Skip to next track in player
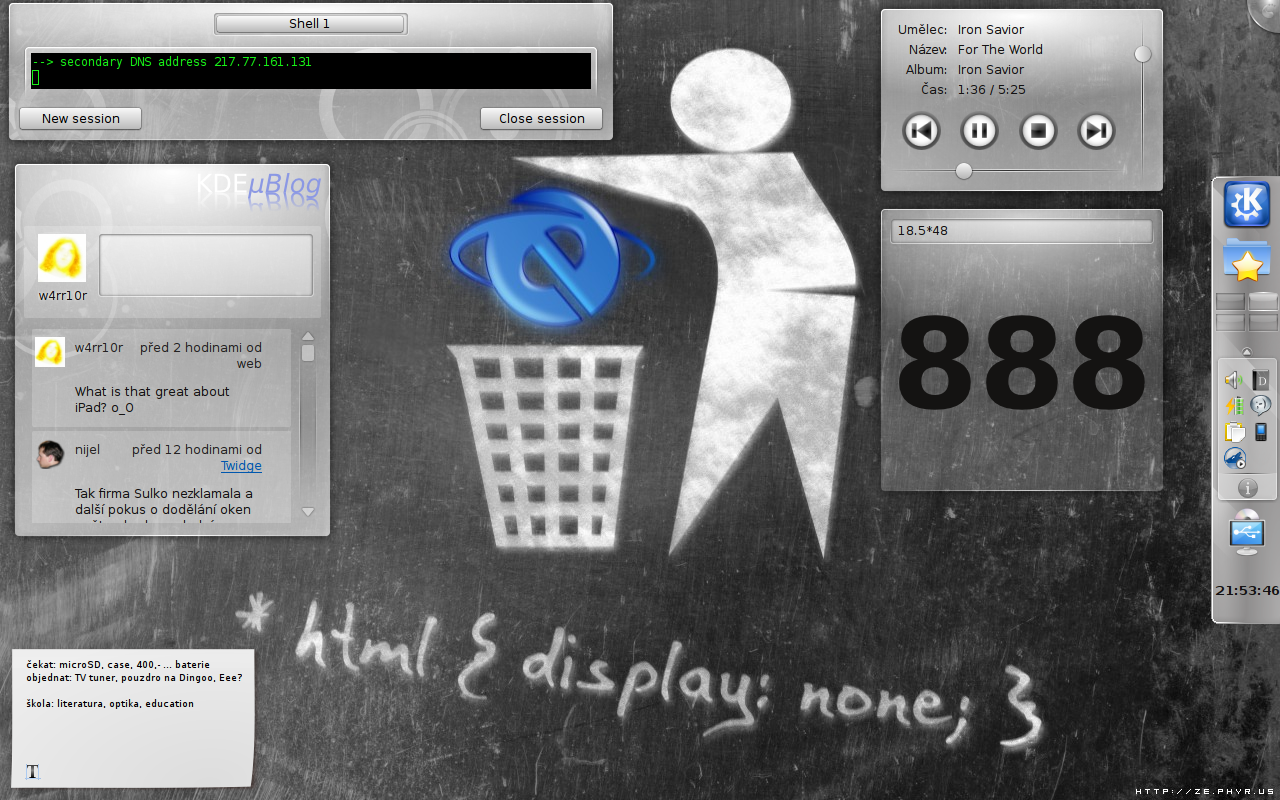Image resolution: width=1280 pixels, height=800 pixels. (x=1096, y=130)
